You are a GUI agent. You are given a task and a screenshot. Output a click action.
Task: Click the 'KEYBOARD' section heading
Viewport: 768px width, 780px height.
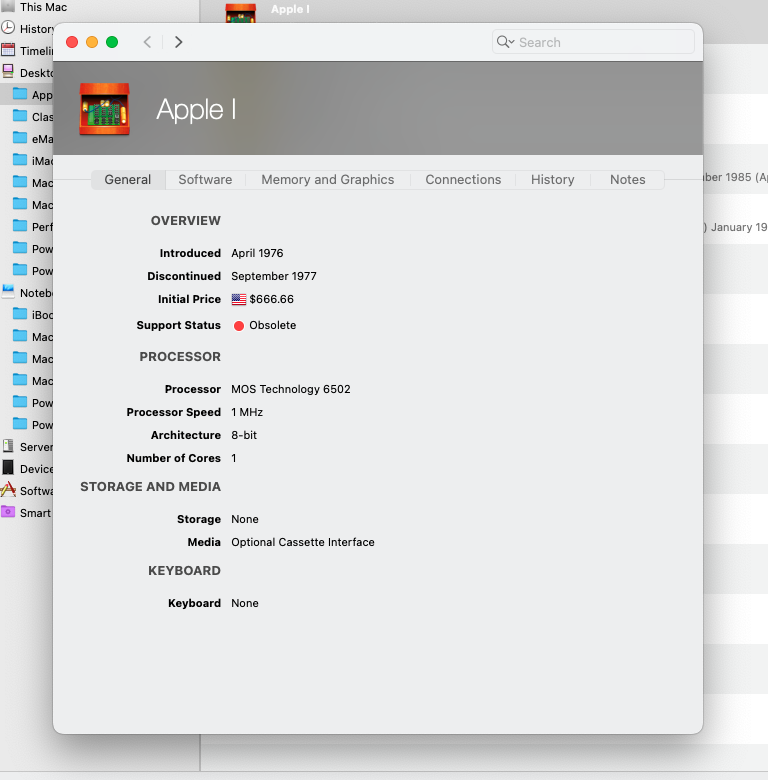(185, 571)
